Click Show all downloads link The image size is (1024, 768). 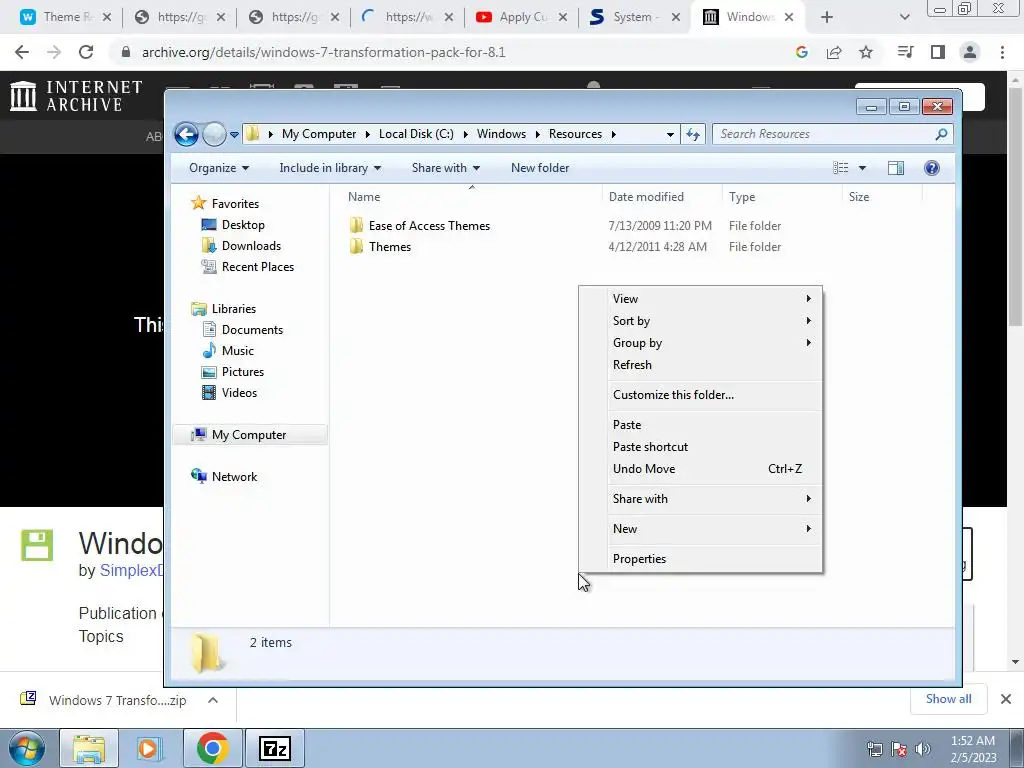(948, 699)
